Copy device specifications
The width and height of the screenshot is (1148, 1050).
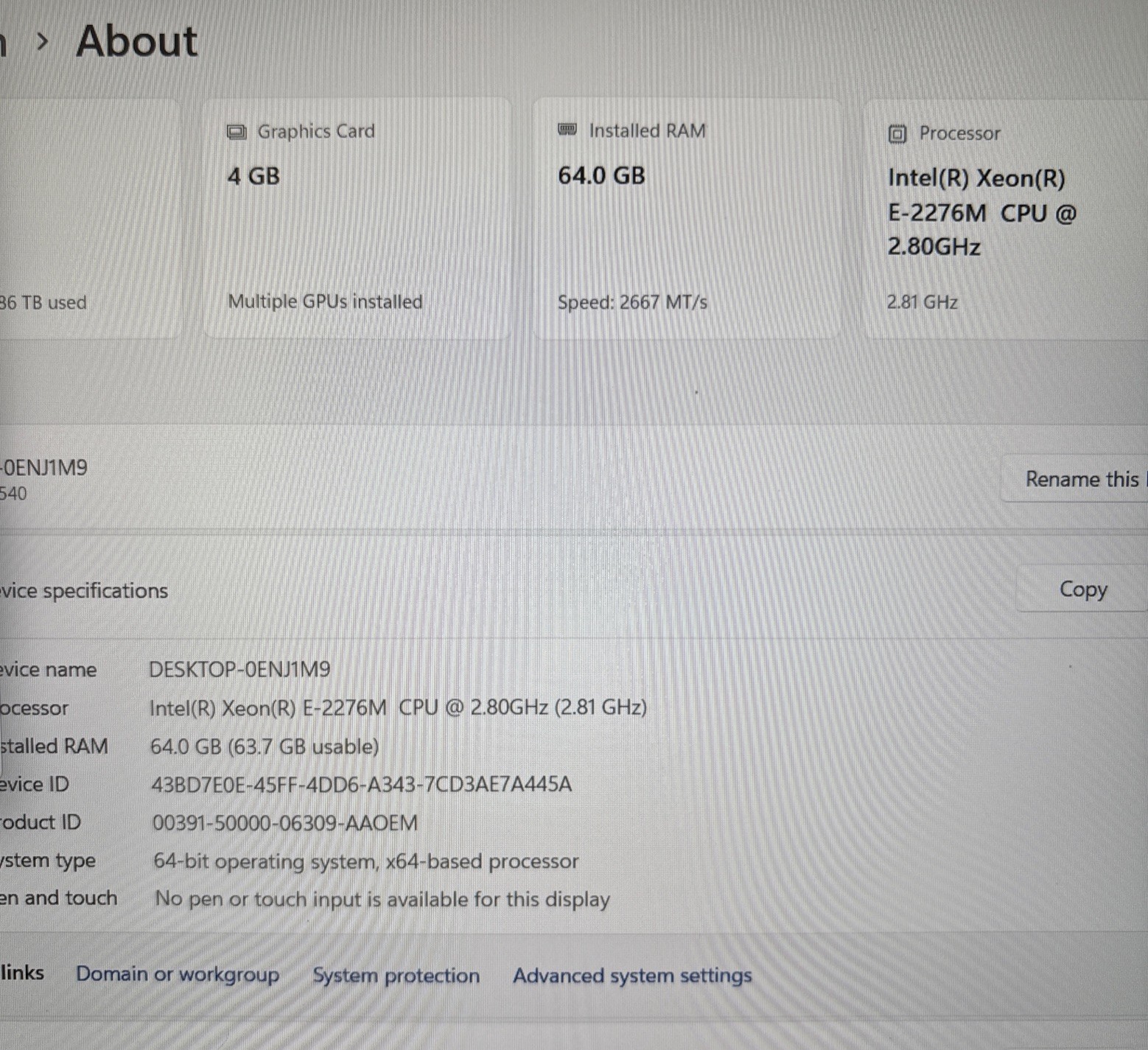tap(1082, 589)
